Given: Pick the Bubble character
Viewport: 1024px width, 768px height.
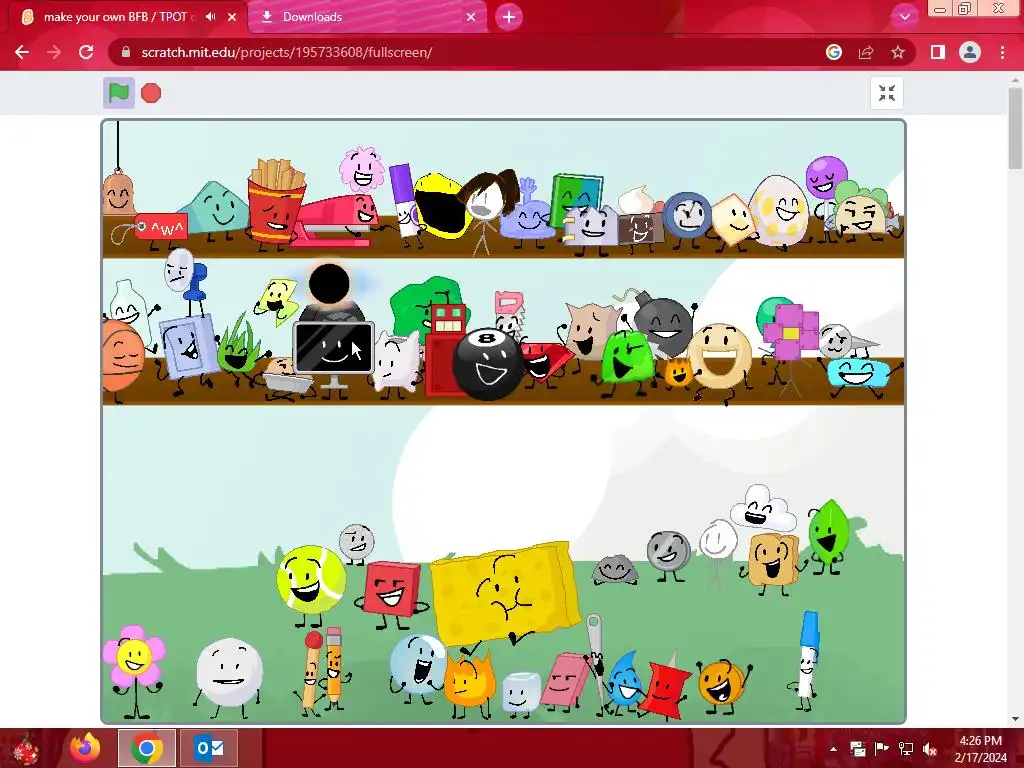Looking at the screenshot, I should (418, 664).
